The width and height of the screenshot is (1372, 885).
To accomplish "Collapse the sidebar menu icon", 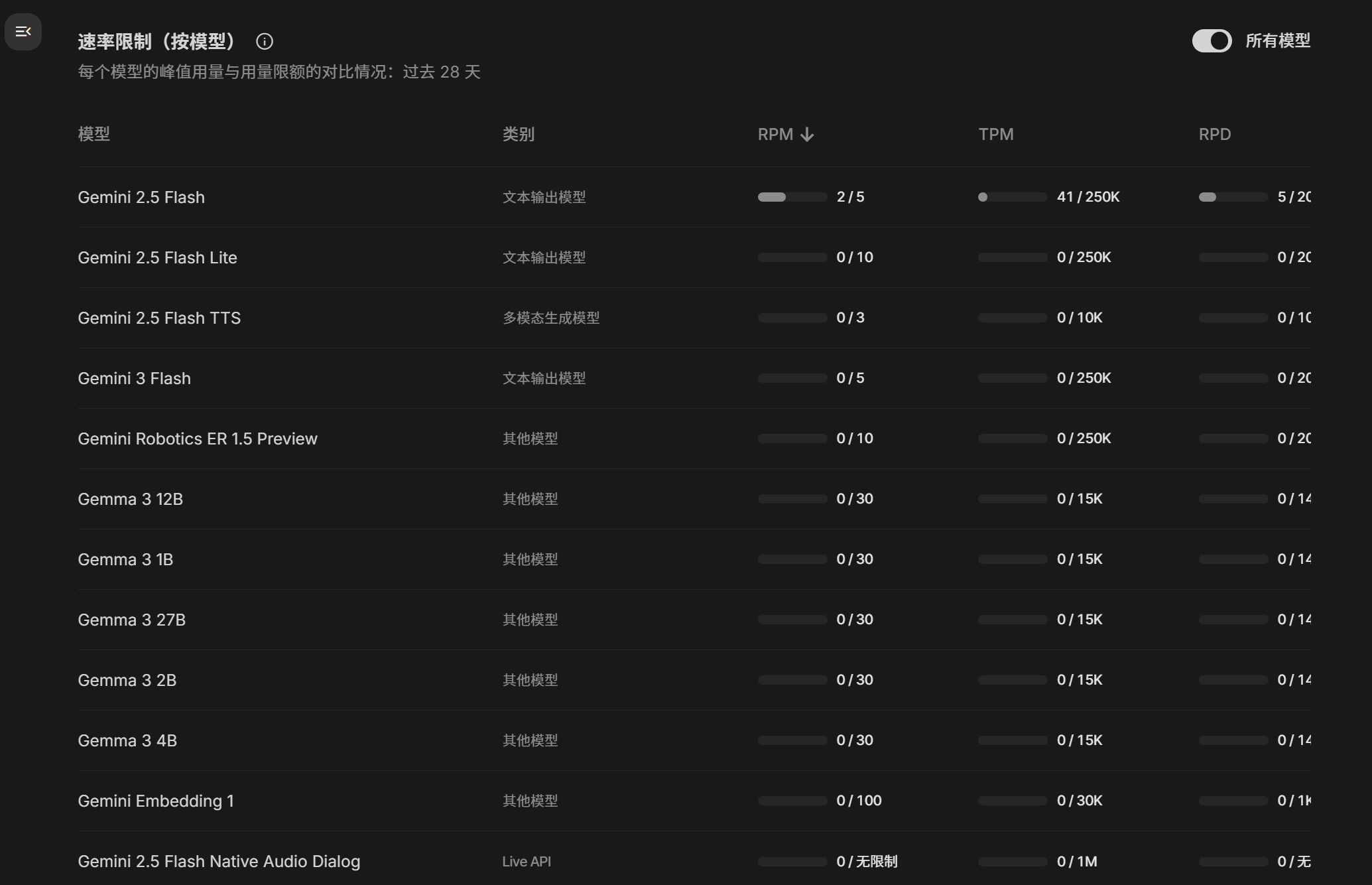I will tap(23, 31).
